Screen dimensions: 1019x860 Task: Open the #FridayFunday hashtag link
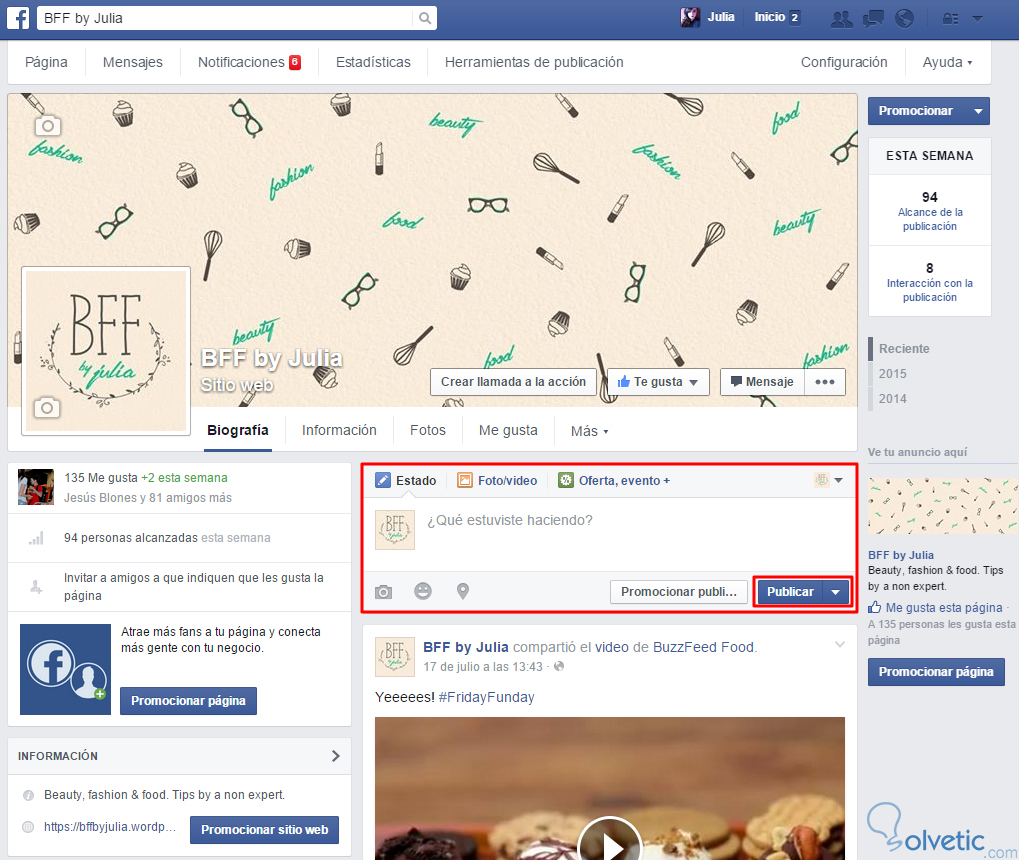(486, 697)
